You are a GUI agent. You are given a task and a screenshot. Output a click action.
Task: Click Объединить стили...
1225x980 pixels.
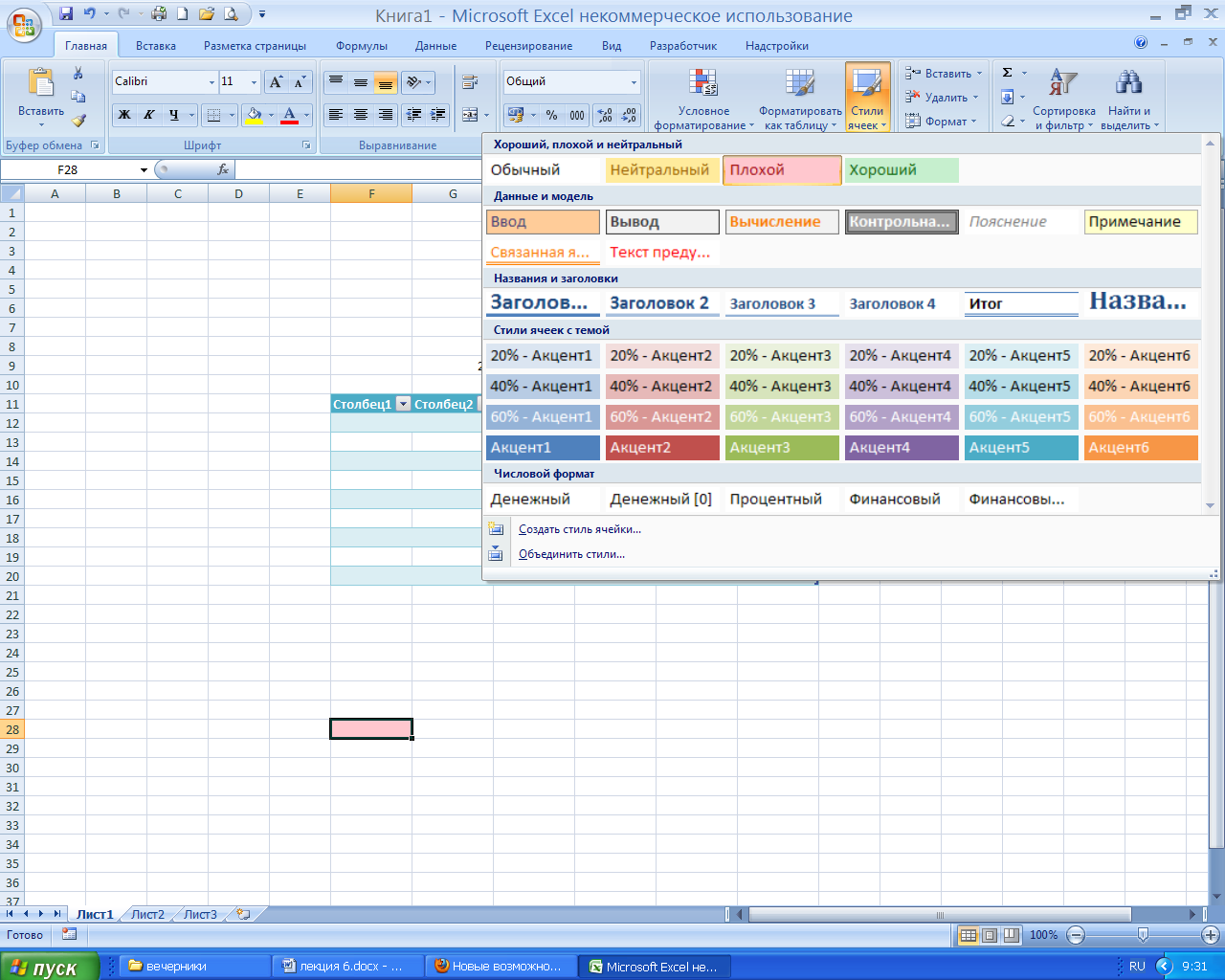571,554
